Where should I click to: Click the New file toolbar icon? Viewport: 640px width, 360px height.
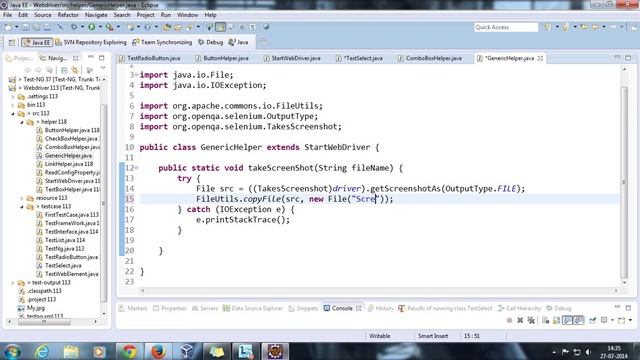coord(8,27)
